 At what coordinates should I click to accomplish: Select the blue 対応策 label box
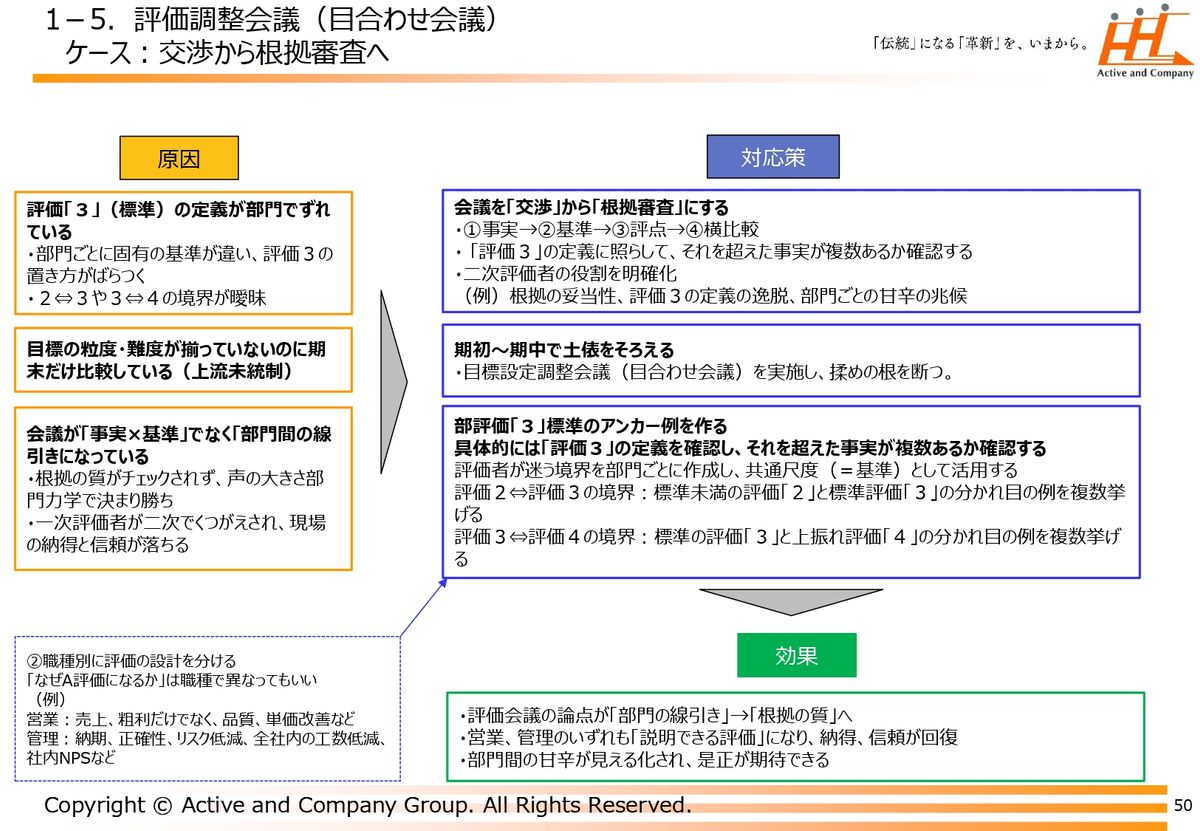pyautogui.click(x=772, y=157)
